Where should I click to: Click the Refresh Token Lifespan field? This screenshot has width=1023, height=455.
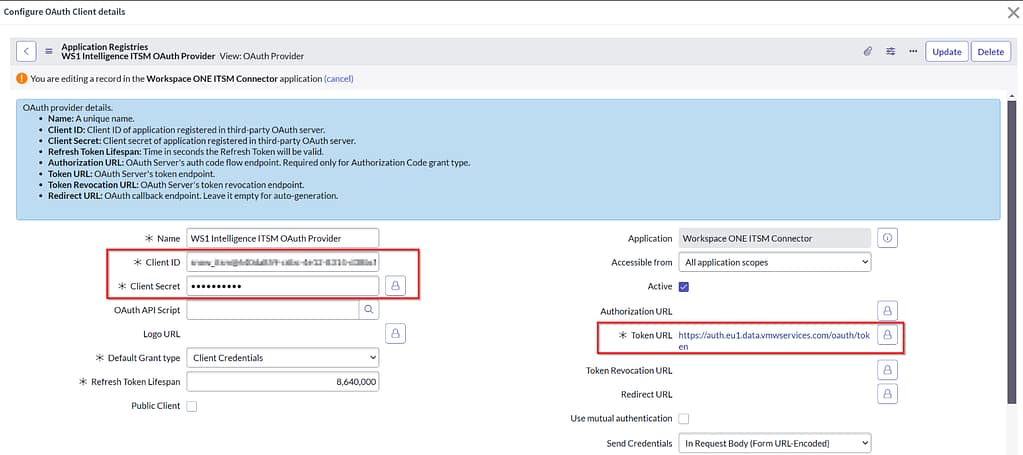point(282,382)
